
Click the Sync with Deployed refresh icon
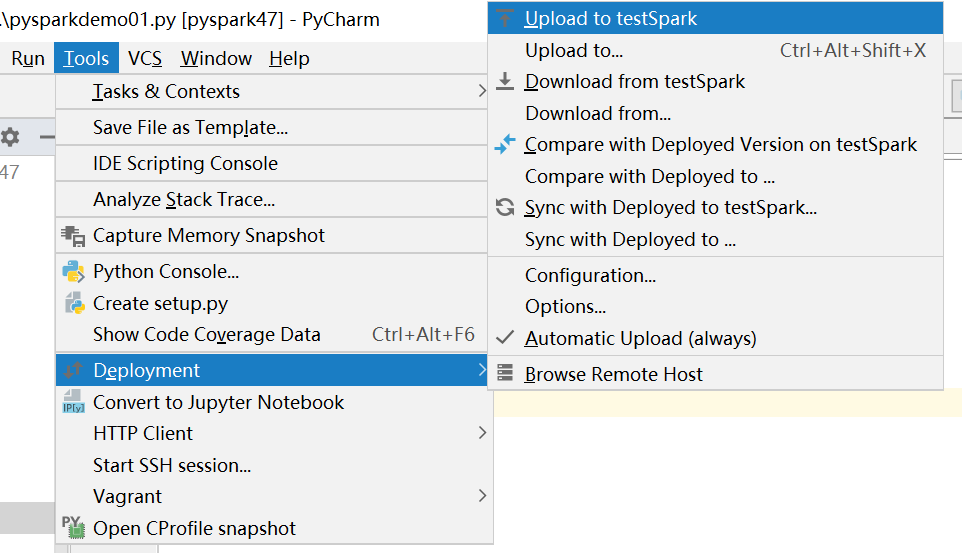(505, 207)
